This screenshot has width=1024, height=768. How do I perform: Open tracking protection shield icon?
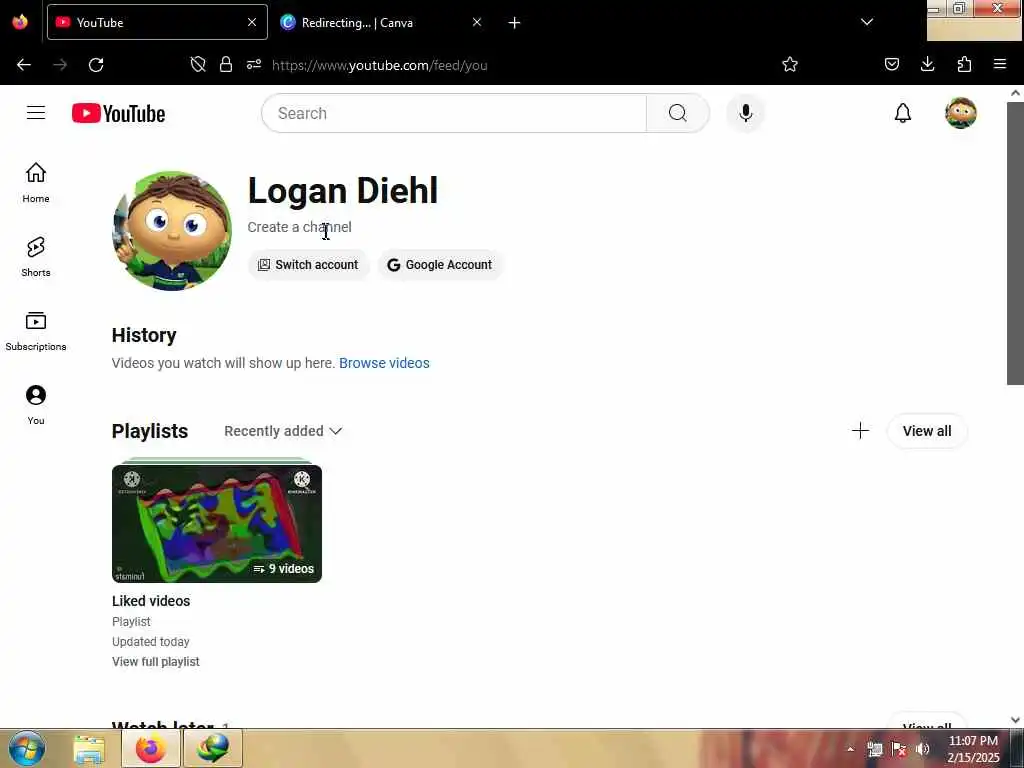(x=198, y=64)
